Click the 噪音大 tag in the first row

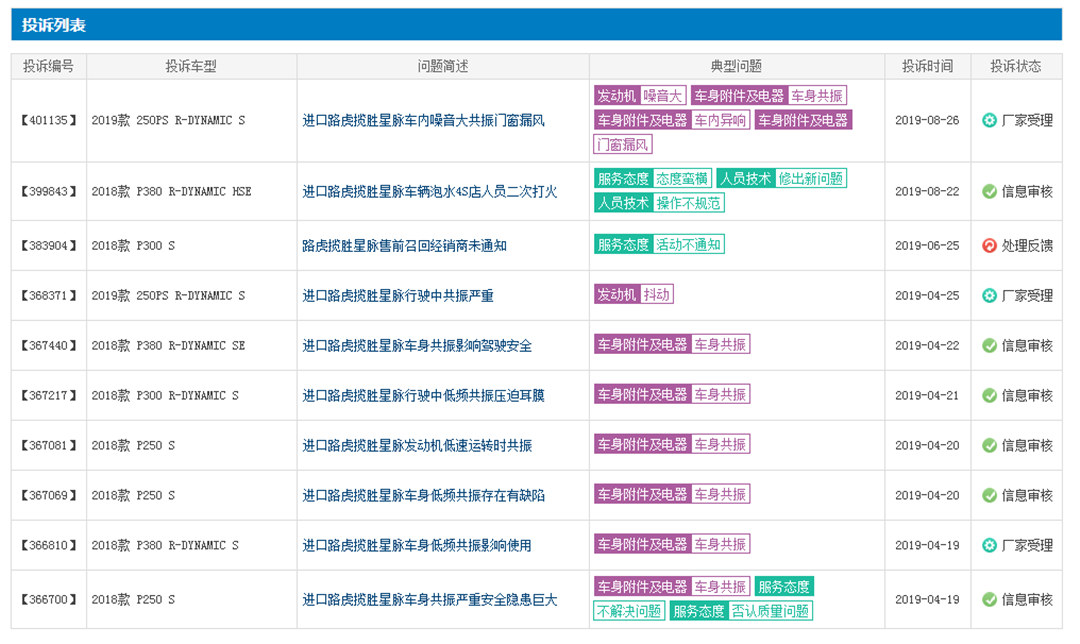click(x=662, y=96)
